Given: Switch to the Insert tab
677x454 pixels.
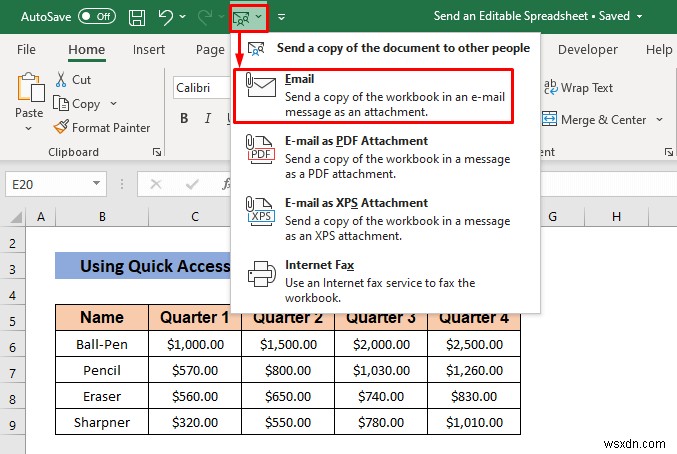Looking at the screenshot, I should 149,49.
